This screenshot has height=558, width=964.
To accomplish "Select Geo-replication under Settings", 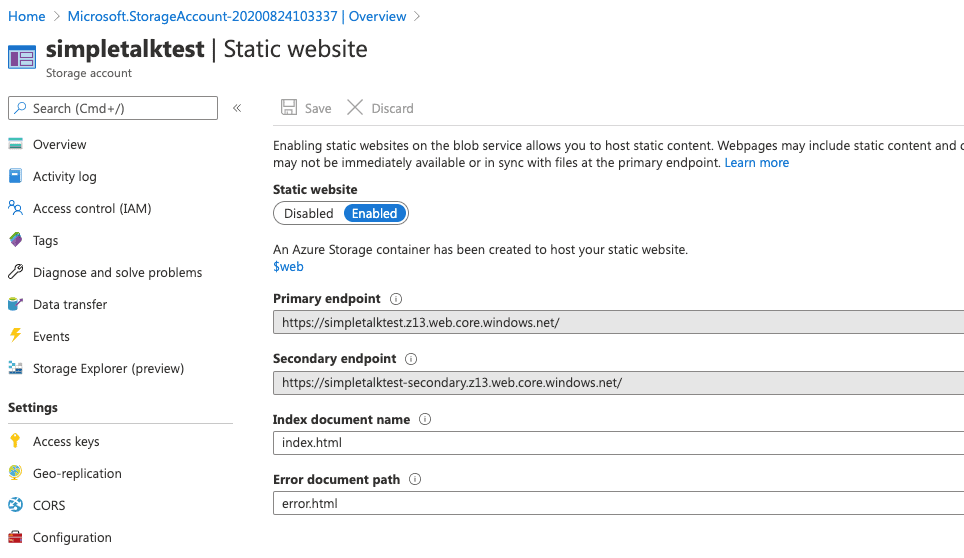I will pyautogui.click(x=77, y=473).
